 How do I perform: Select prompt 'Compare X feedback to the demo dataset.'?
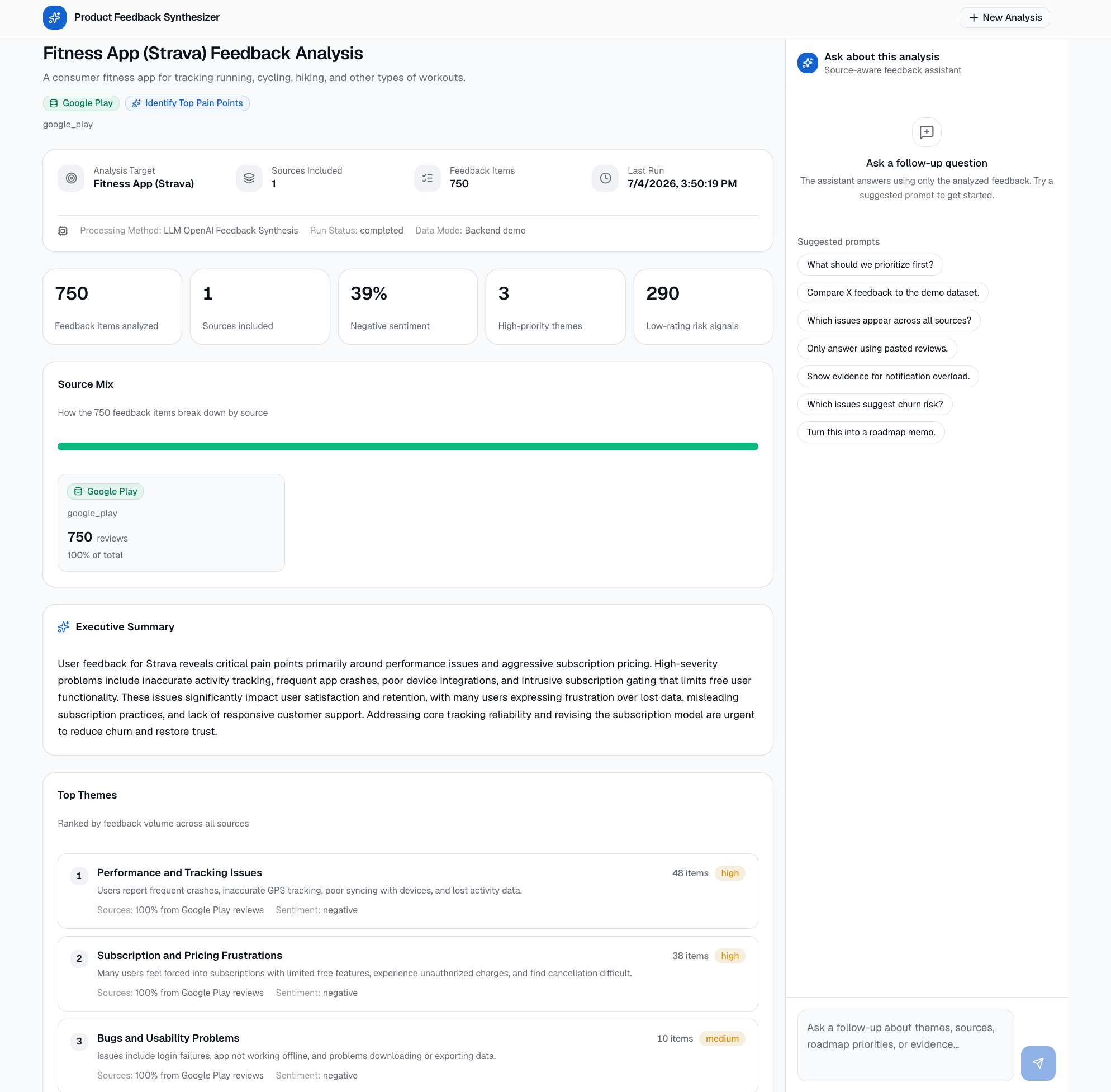[x=892, y=292]
